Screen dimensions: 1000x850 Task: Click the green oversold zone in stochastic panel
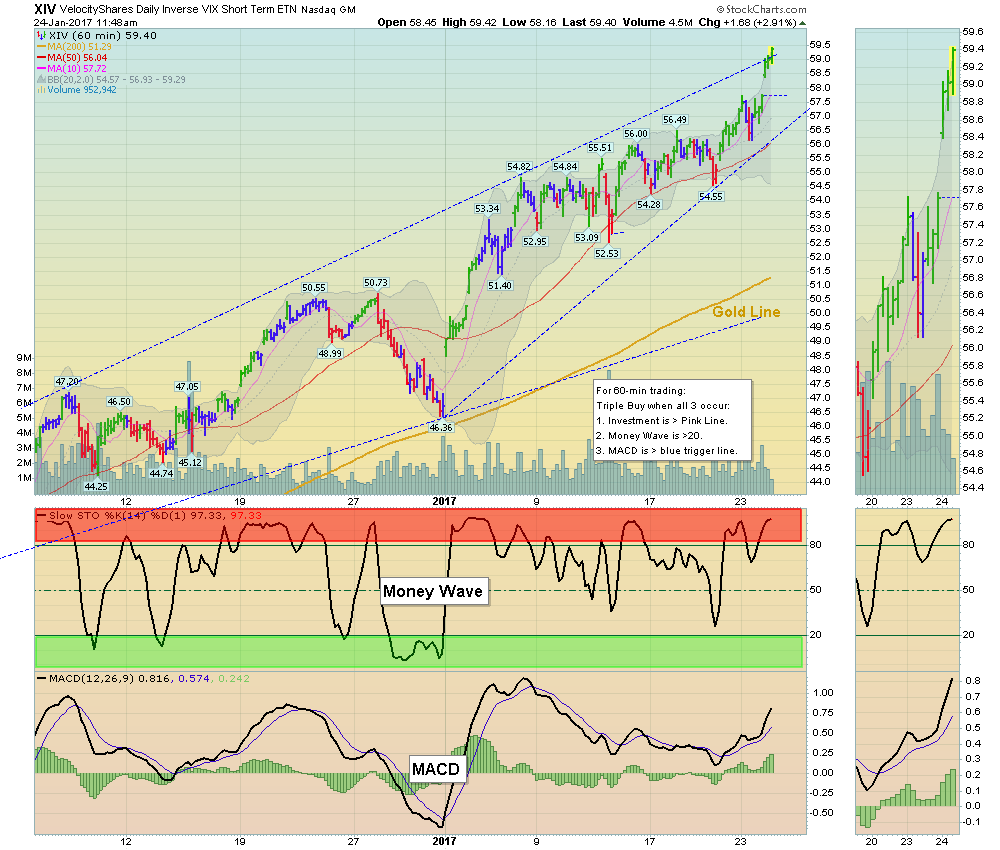[418, 652]
